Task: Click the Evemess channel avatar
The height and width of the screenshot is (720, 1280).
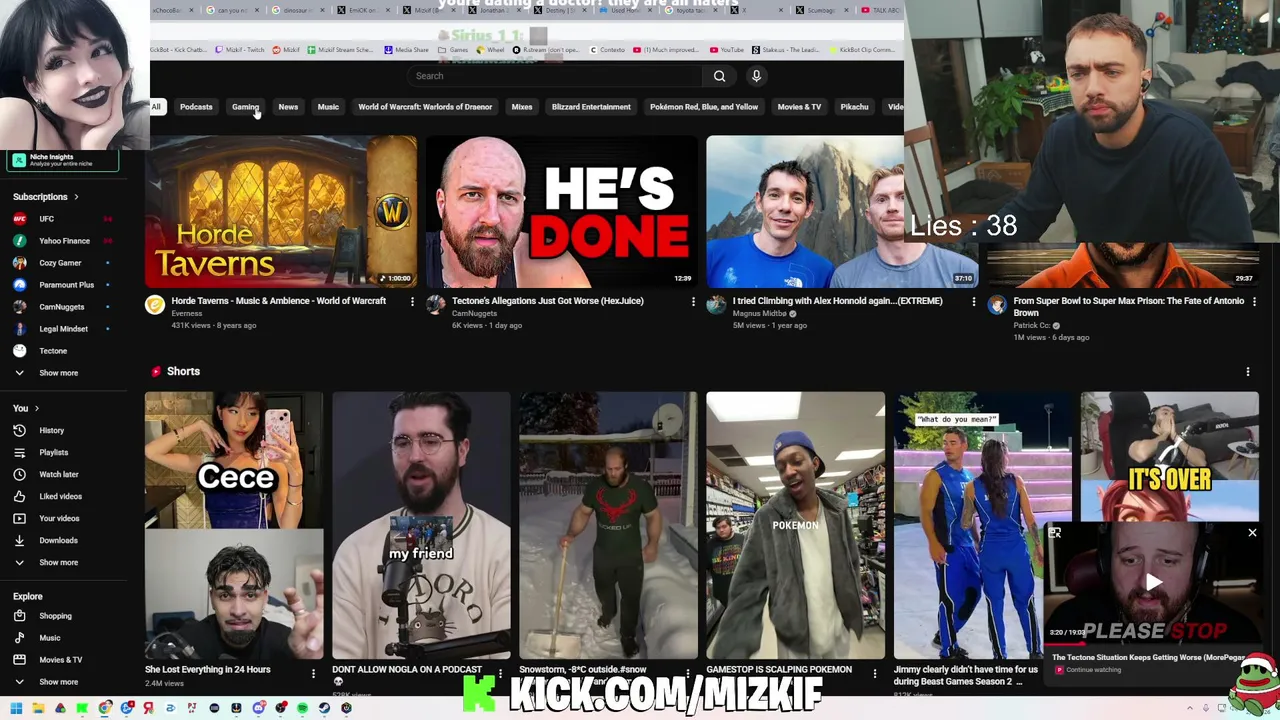Action: [155, 305]
